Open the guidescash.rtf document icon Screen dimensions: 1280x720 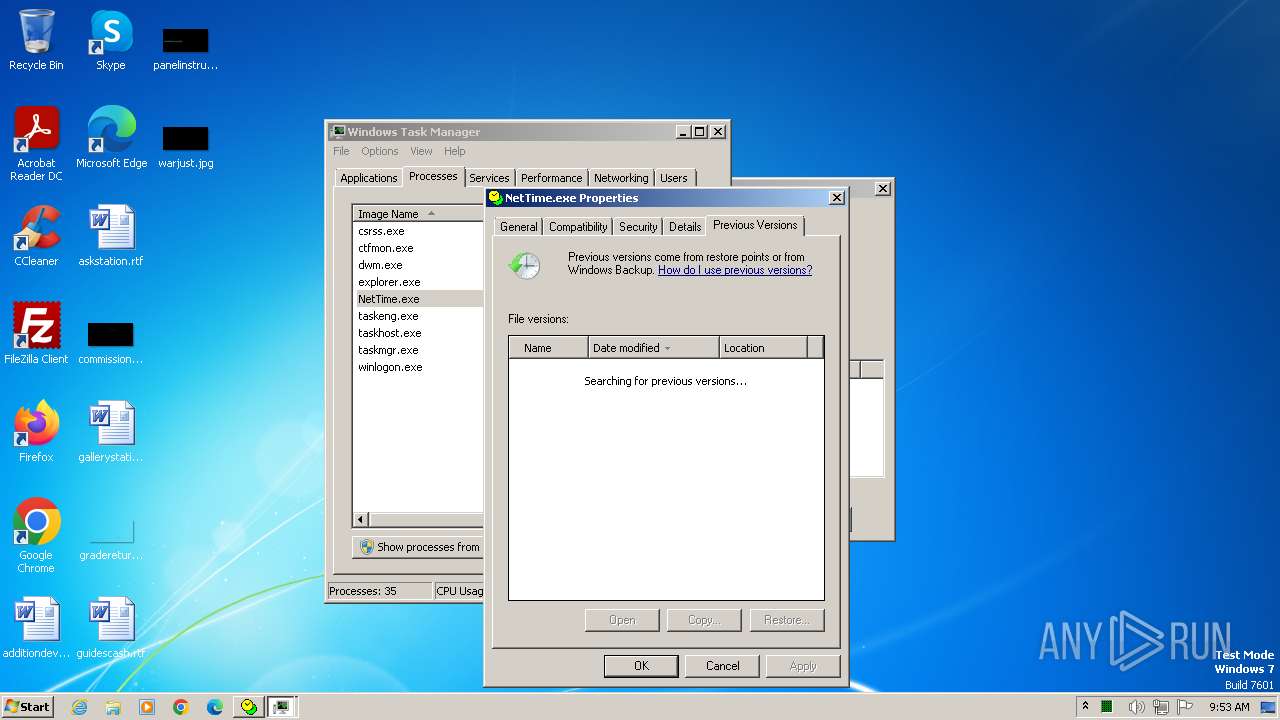pyautogui.click(x=111, y=627)
